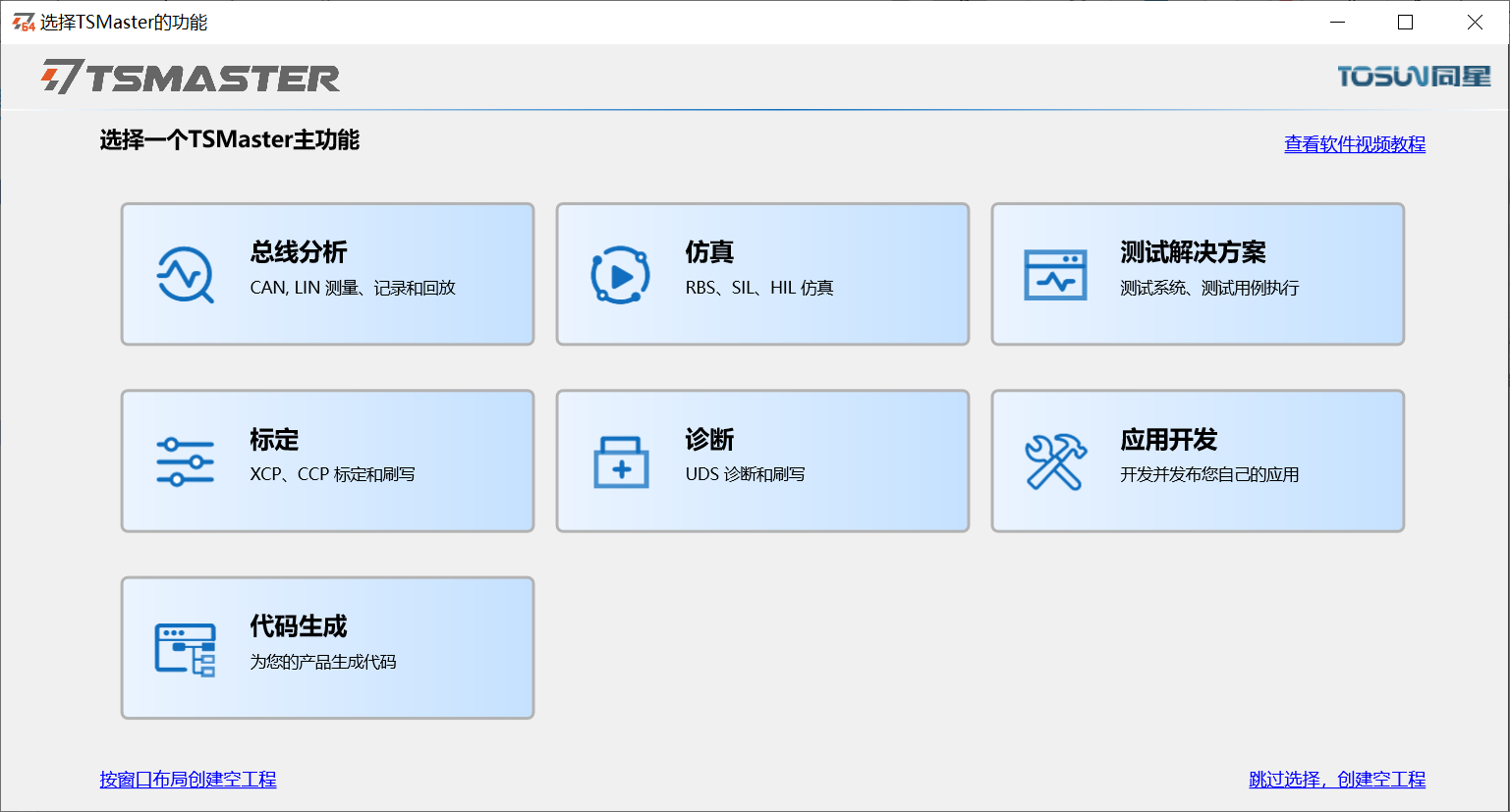Viewport: 1510px width, 812px height.
Task: Click the 开发并发布您自己的应用 description
Action: point(1209,474)
